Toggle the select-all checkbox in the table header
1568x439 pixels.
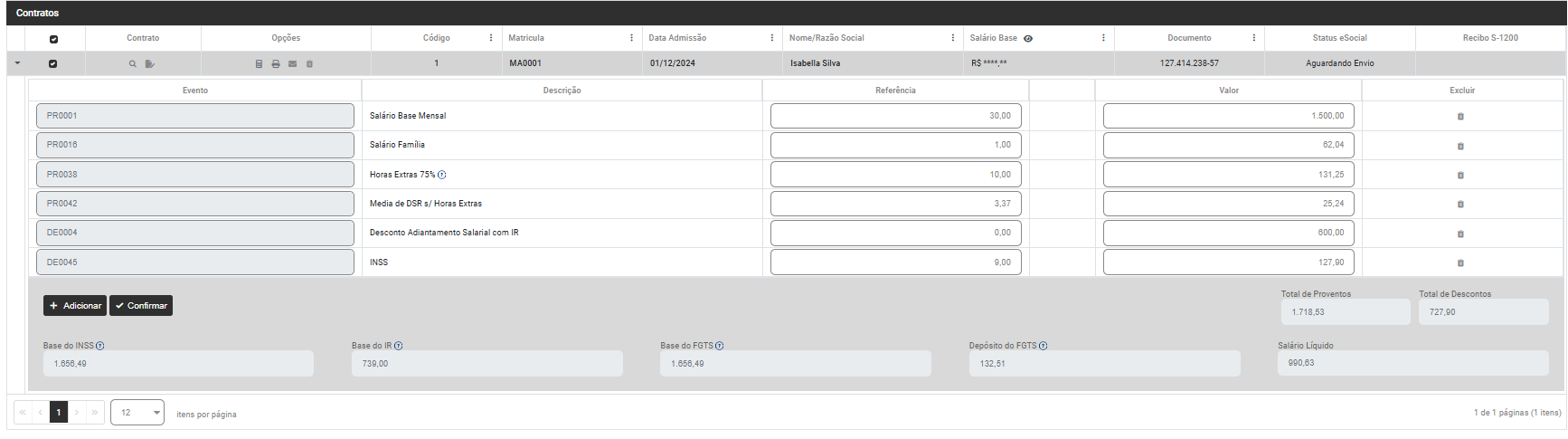pyautogui.click(x=53, y=39)
